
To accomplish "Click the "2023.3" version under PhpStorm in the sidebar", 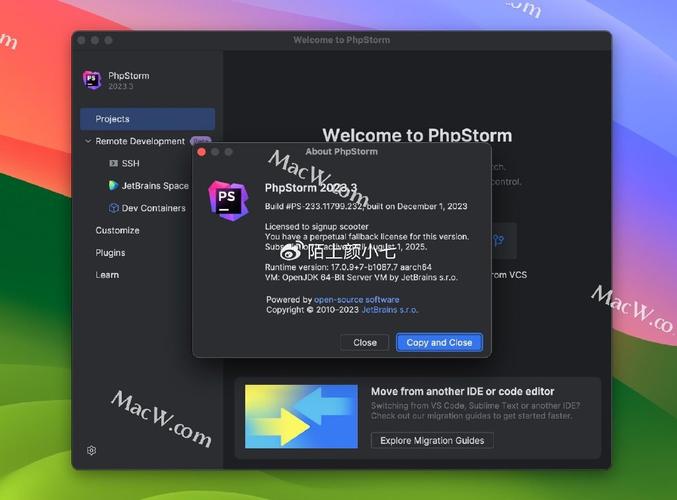I will pyautogui.click(x=121, y=86).
